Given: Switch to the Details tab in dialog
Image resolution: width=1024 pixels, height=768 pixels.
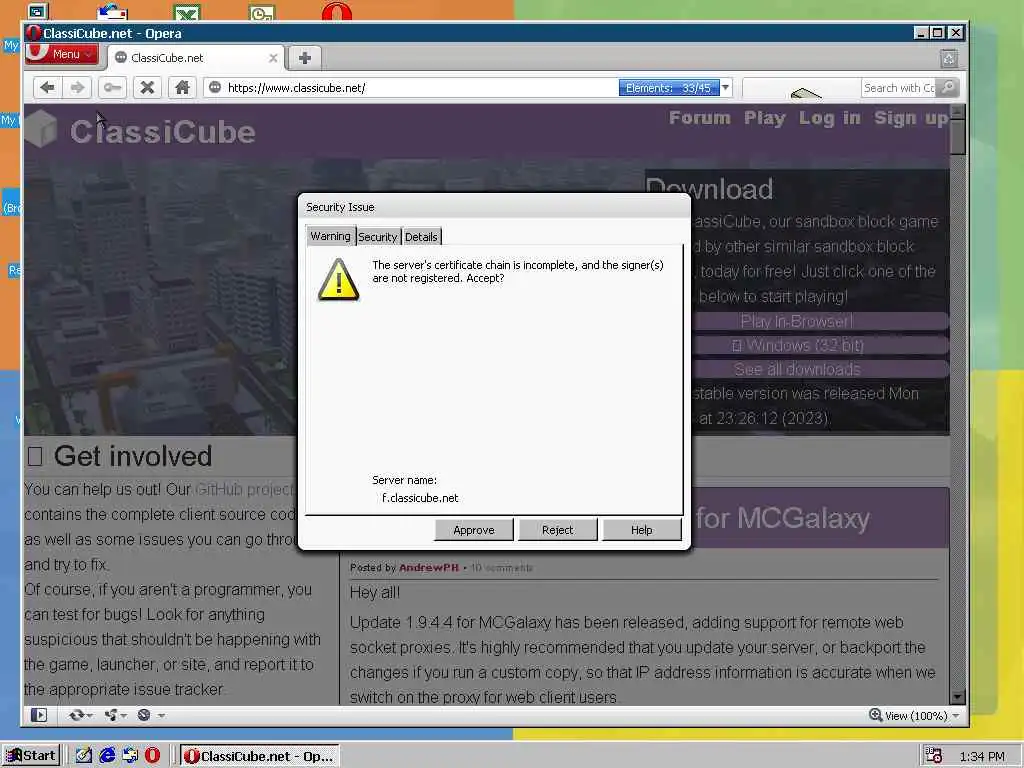Looking at the screenshot, I should (421, 237).
